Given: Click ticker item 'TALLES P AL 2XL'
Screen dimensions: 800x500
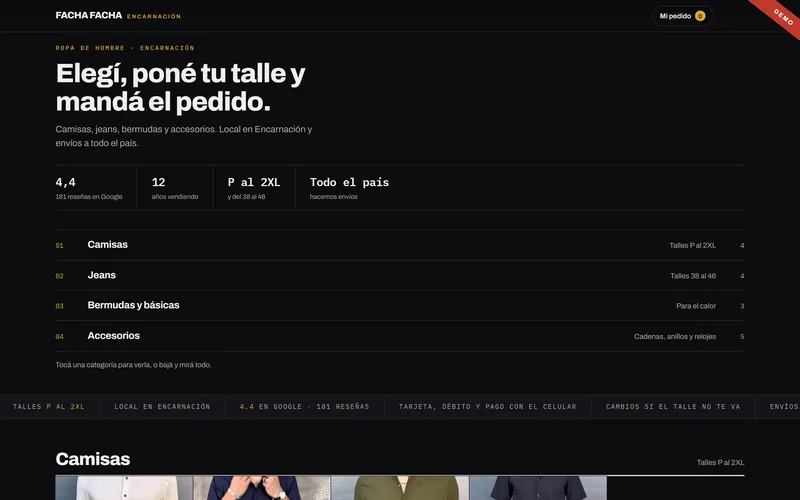Looking at the screenshot, I should (48, 407).
